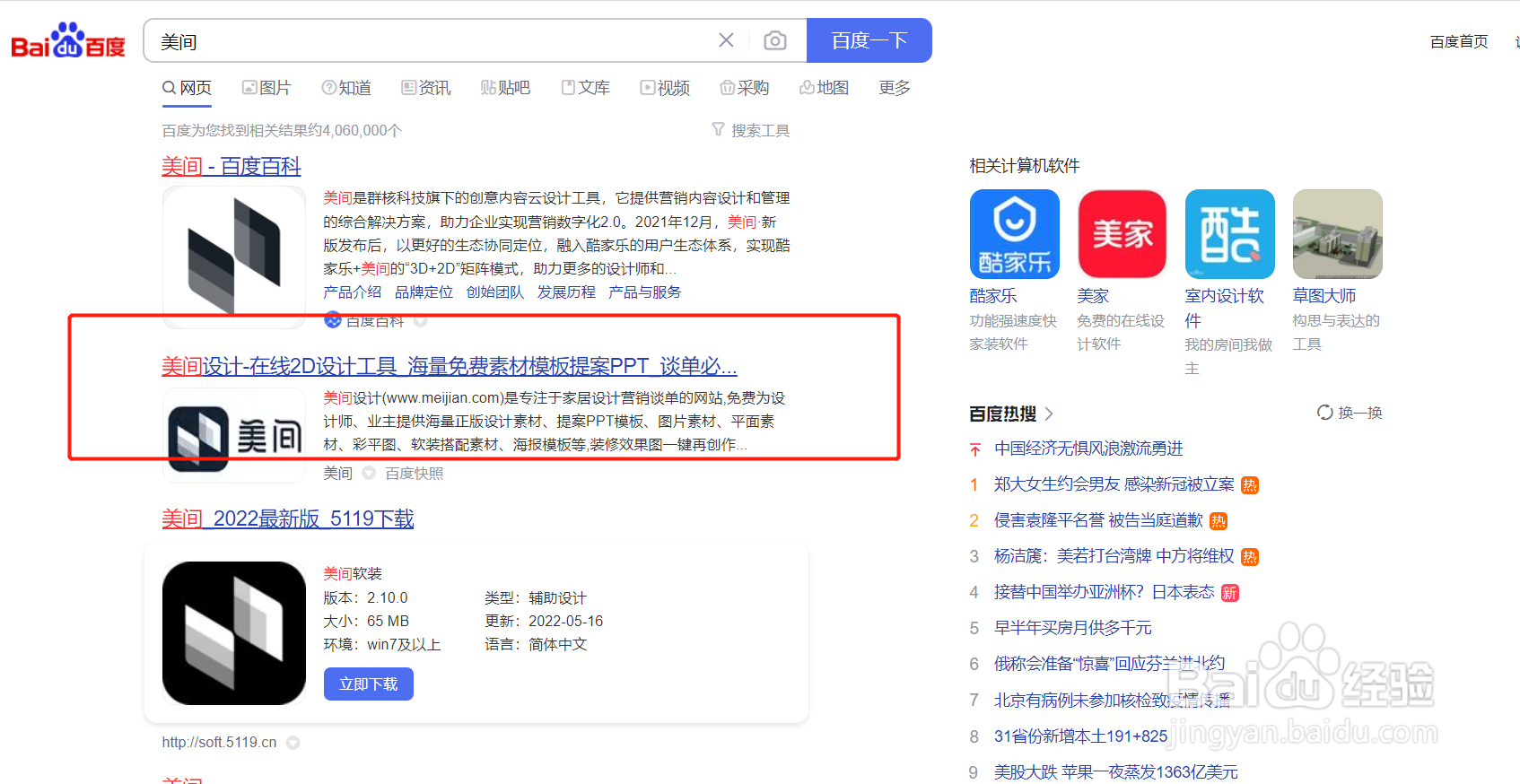
Task: Open 搜索工具 filter
Action: click(751, 131)
